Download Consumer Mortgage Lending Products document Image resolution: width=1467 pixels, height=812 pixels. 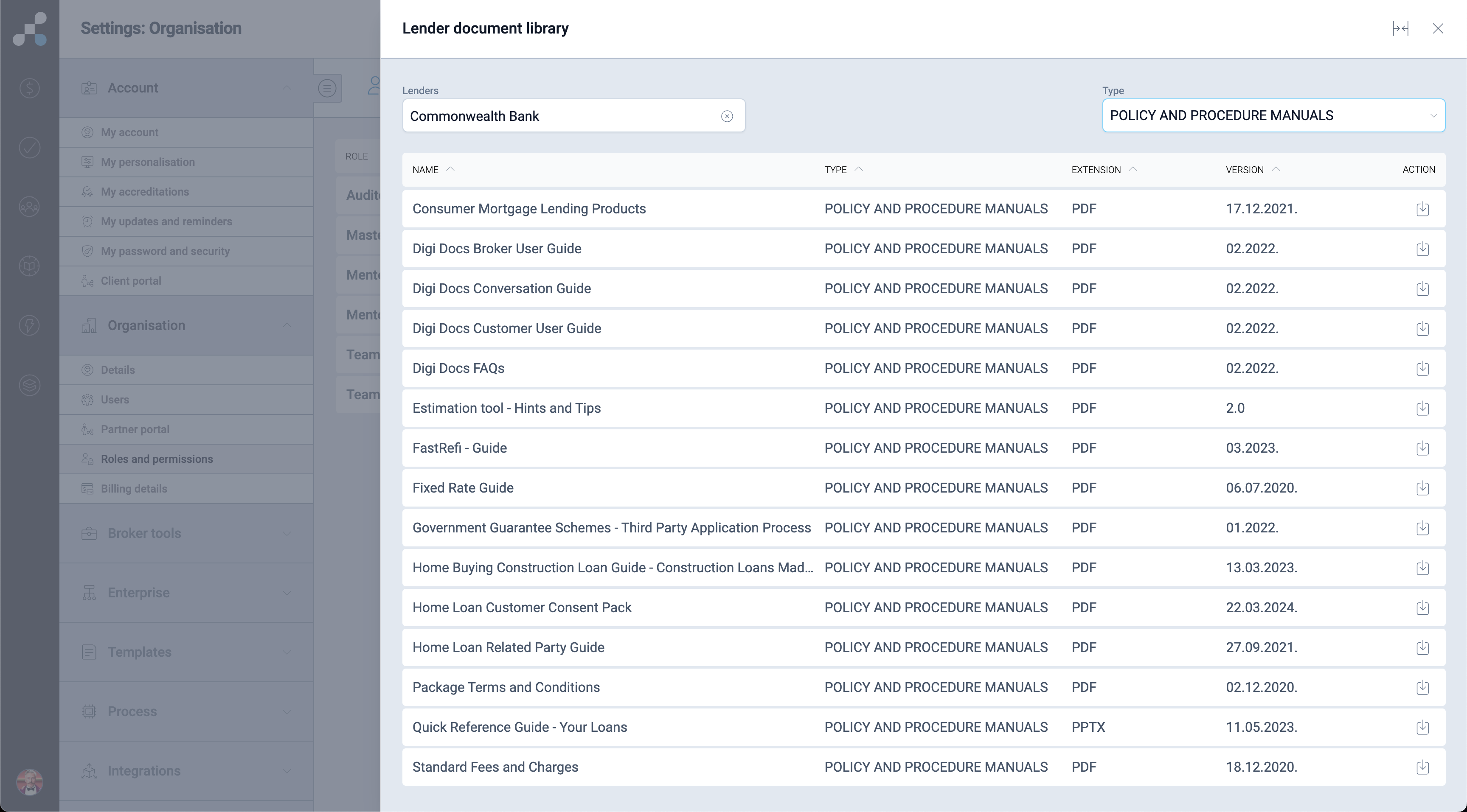coord(1422,209)
